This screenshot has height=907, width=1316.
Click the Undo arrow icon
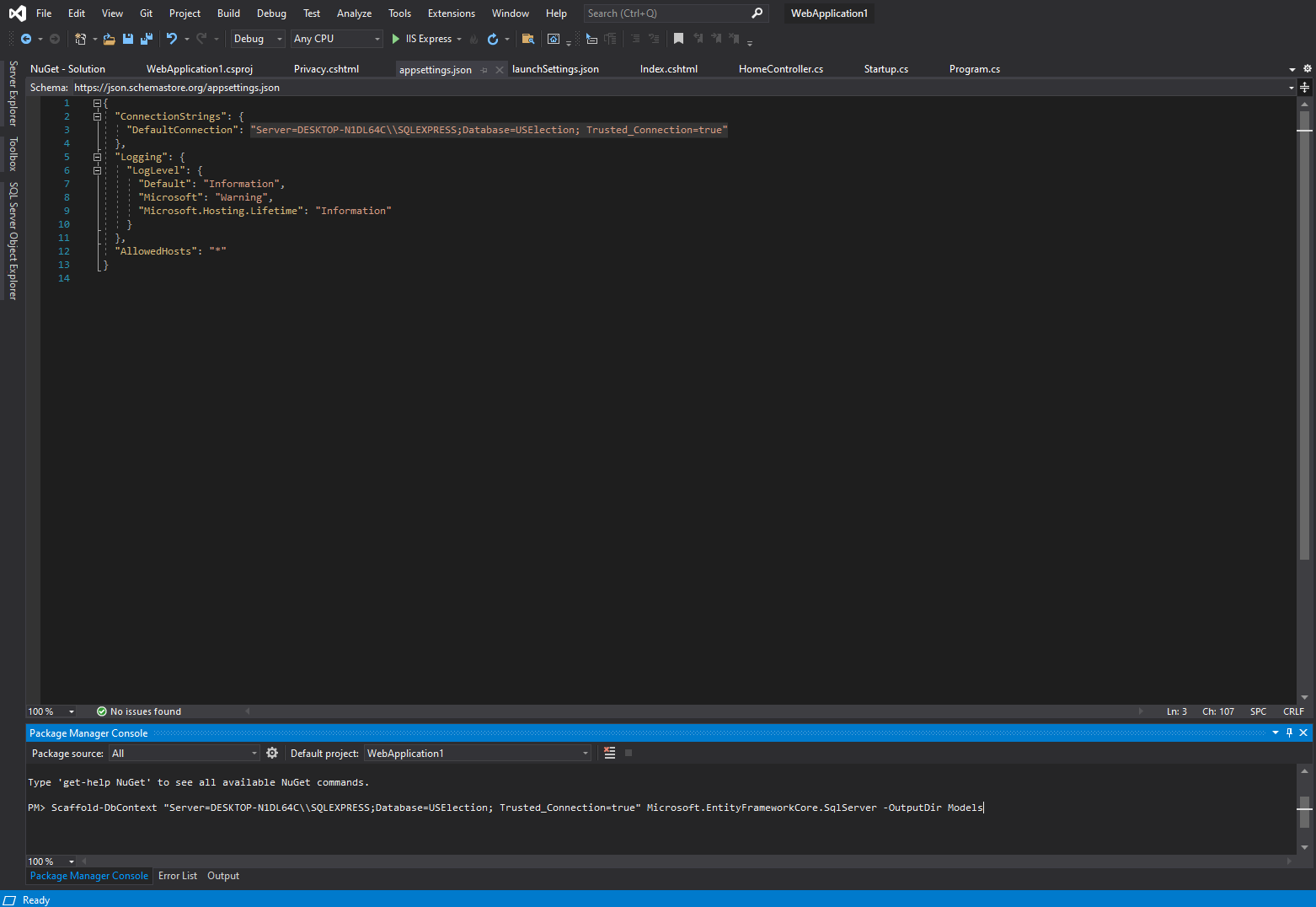click(171, 38)
